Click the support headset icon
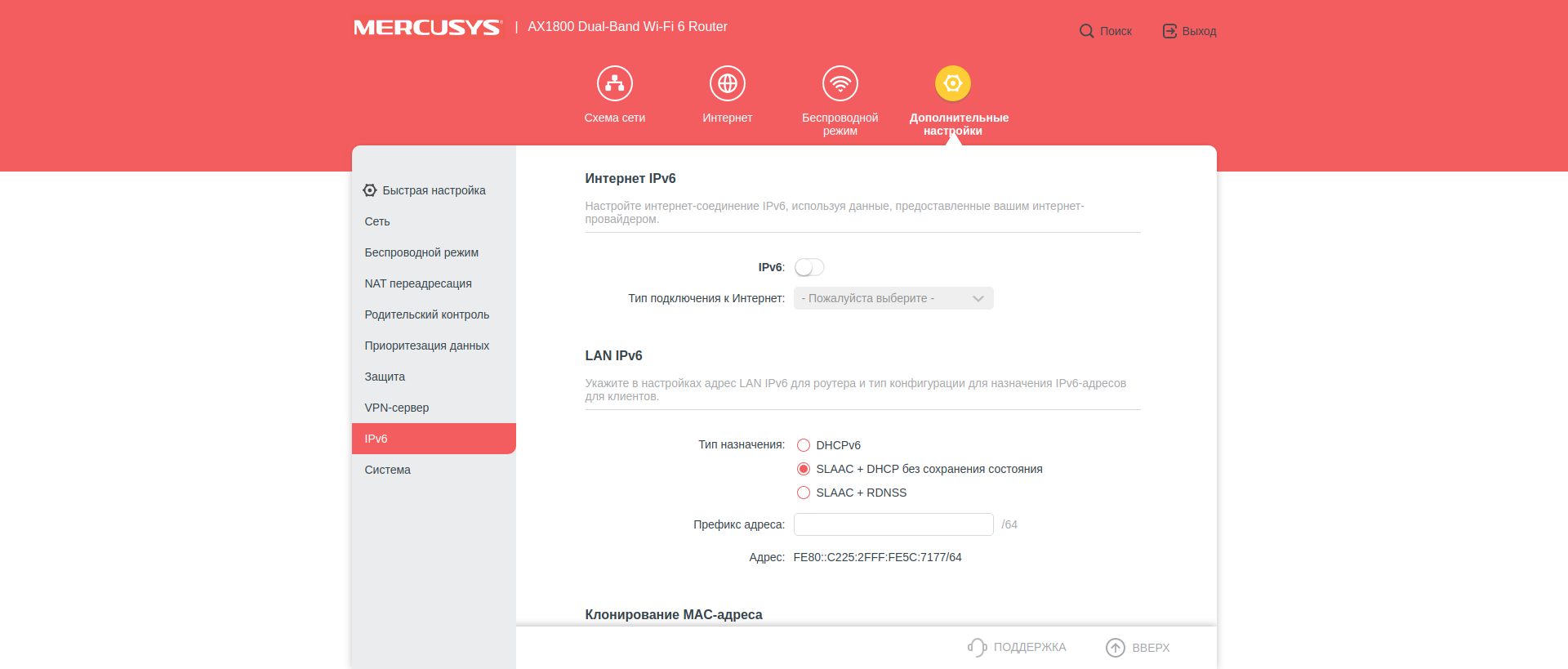 (977, 647)
